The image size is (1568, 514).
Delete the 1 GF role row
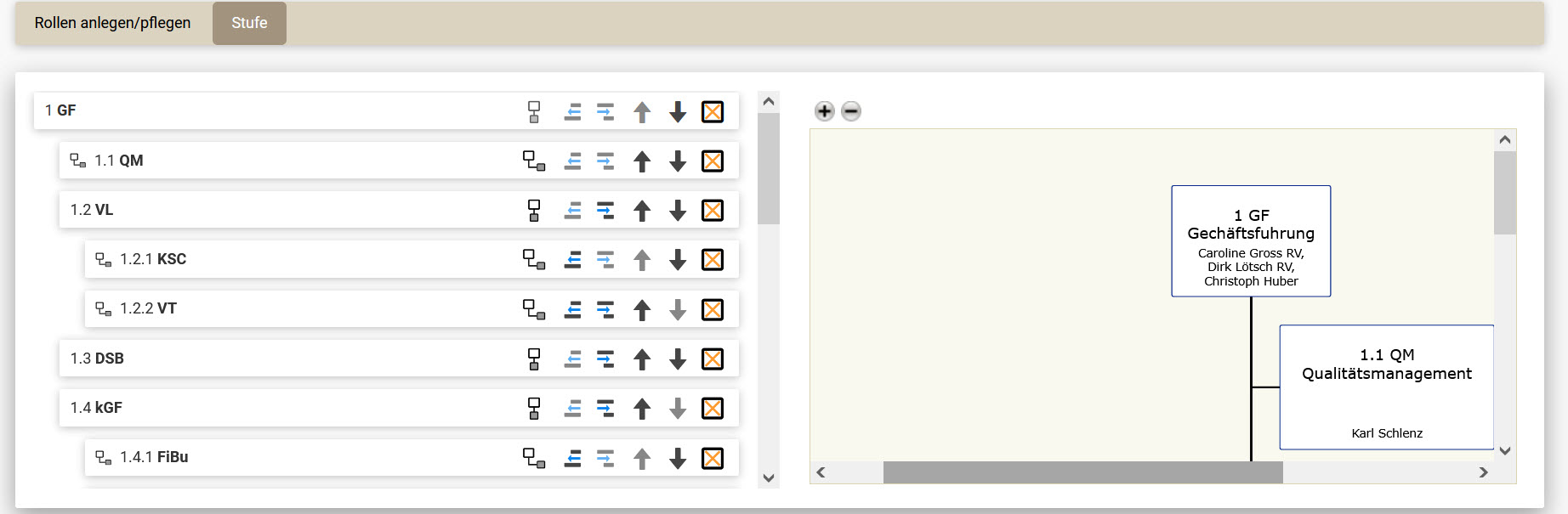point(712,111)
